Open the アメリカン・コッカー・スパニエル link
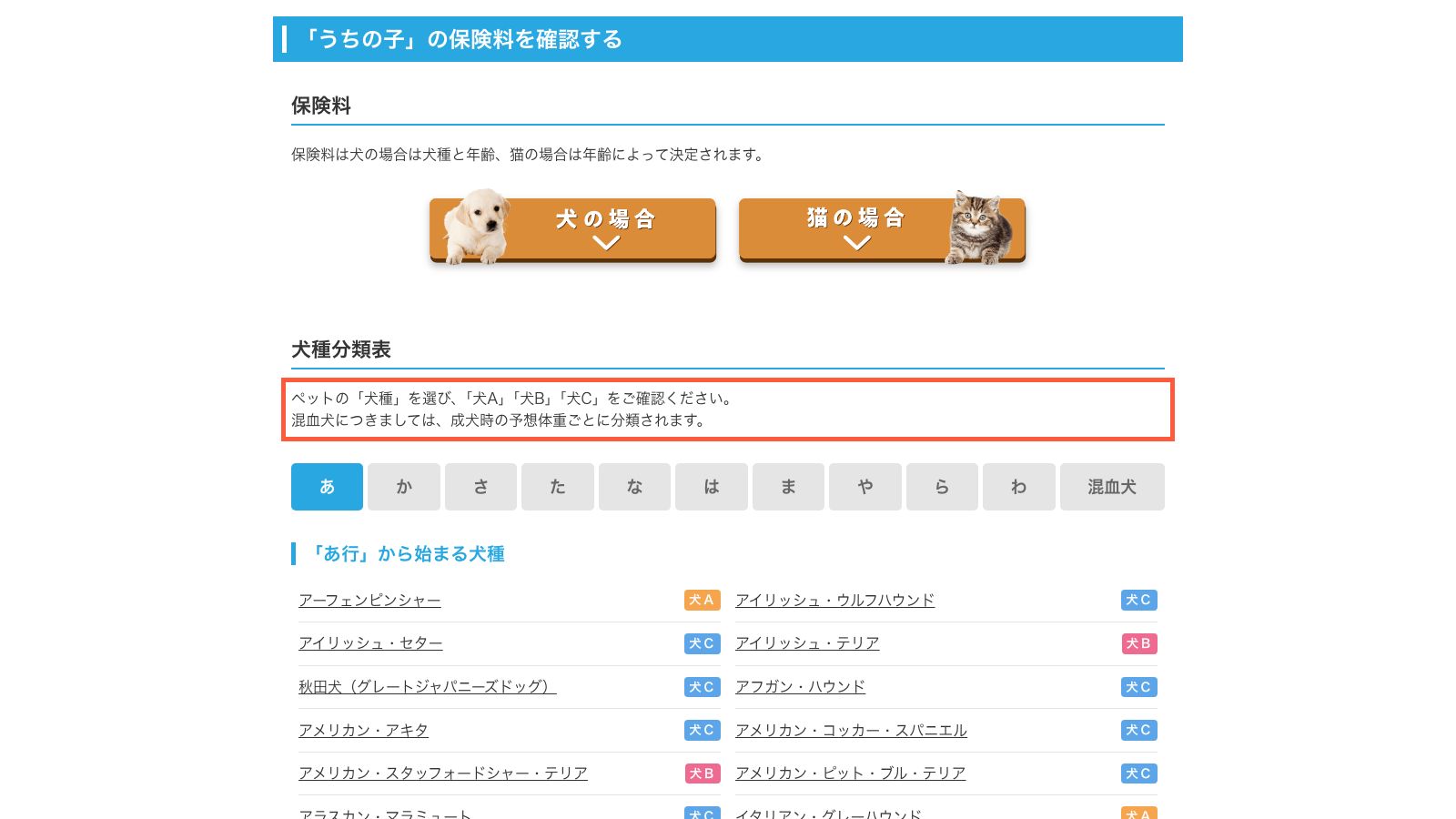Image resolution: width=1456 pixels, height=819 pixels. [851, 730]
